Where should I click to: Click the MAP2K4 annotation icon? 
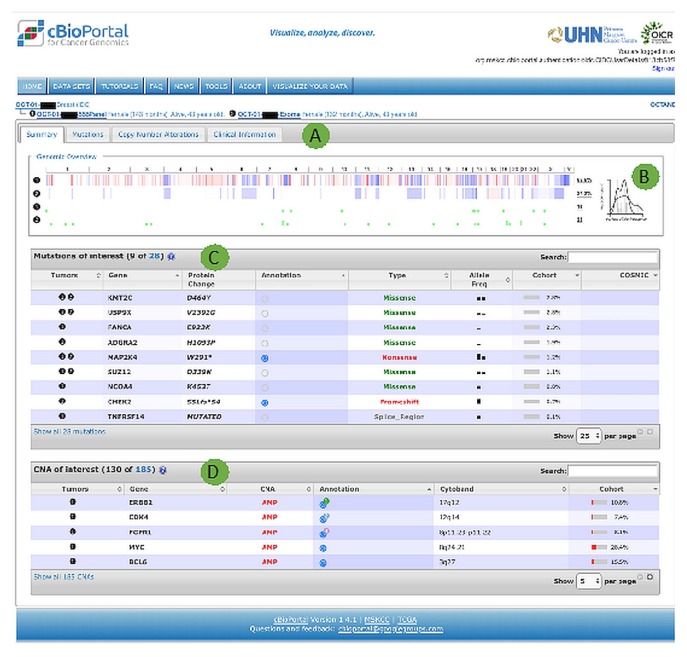click(264, 355)
